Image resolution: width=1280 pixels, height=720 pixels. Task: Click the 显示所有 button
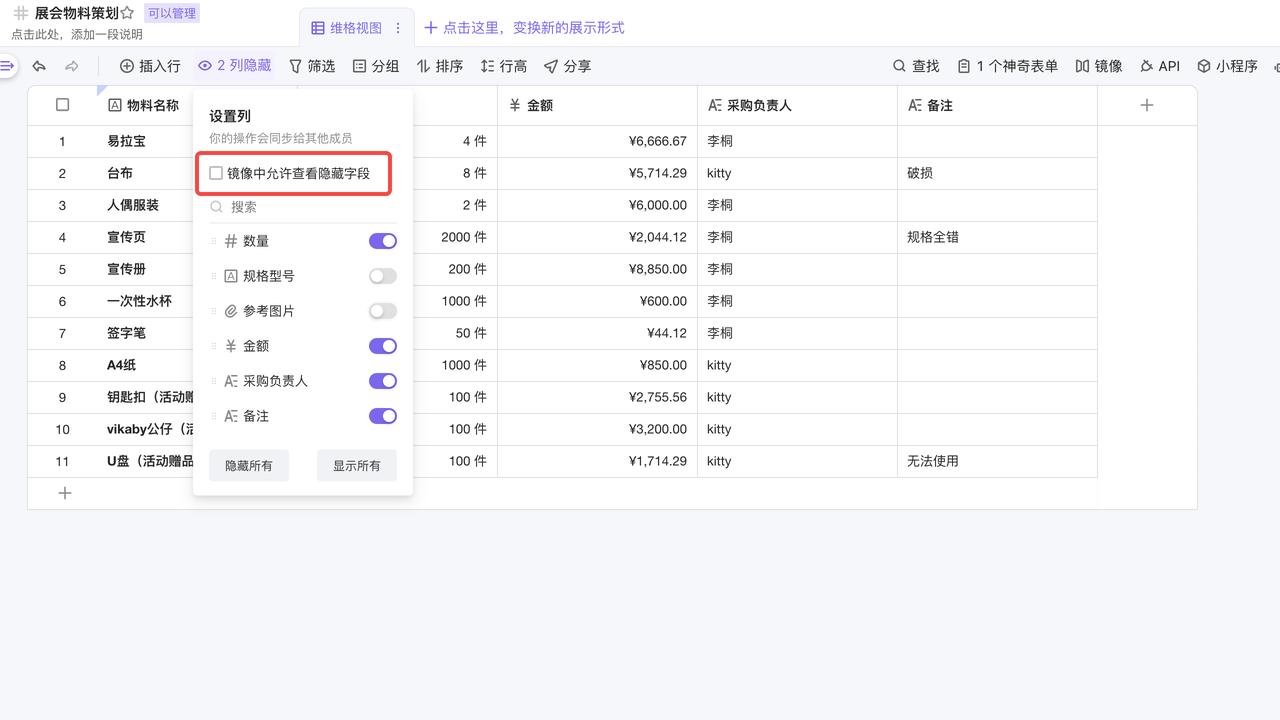pos(356,466)
